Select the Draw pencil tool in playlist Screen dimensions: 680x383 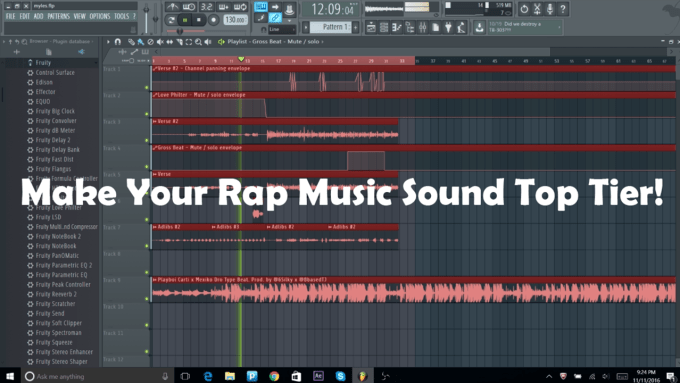pos(131,42)
